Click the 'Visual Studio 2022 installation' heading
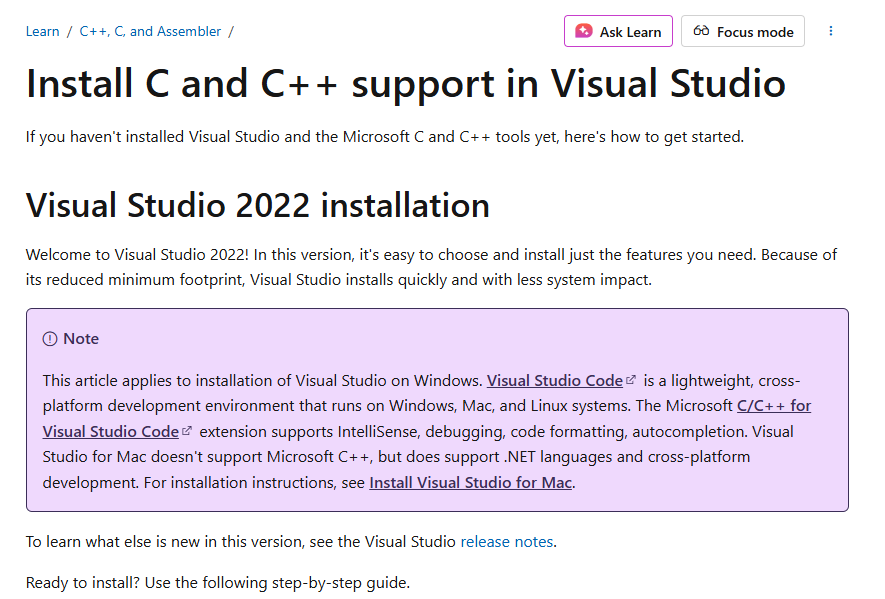Viewport: 885px width, 599px height. coord(258,205)
